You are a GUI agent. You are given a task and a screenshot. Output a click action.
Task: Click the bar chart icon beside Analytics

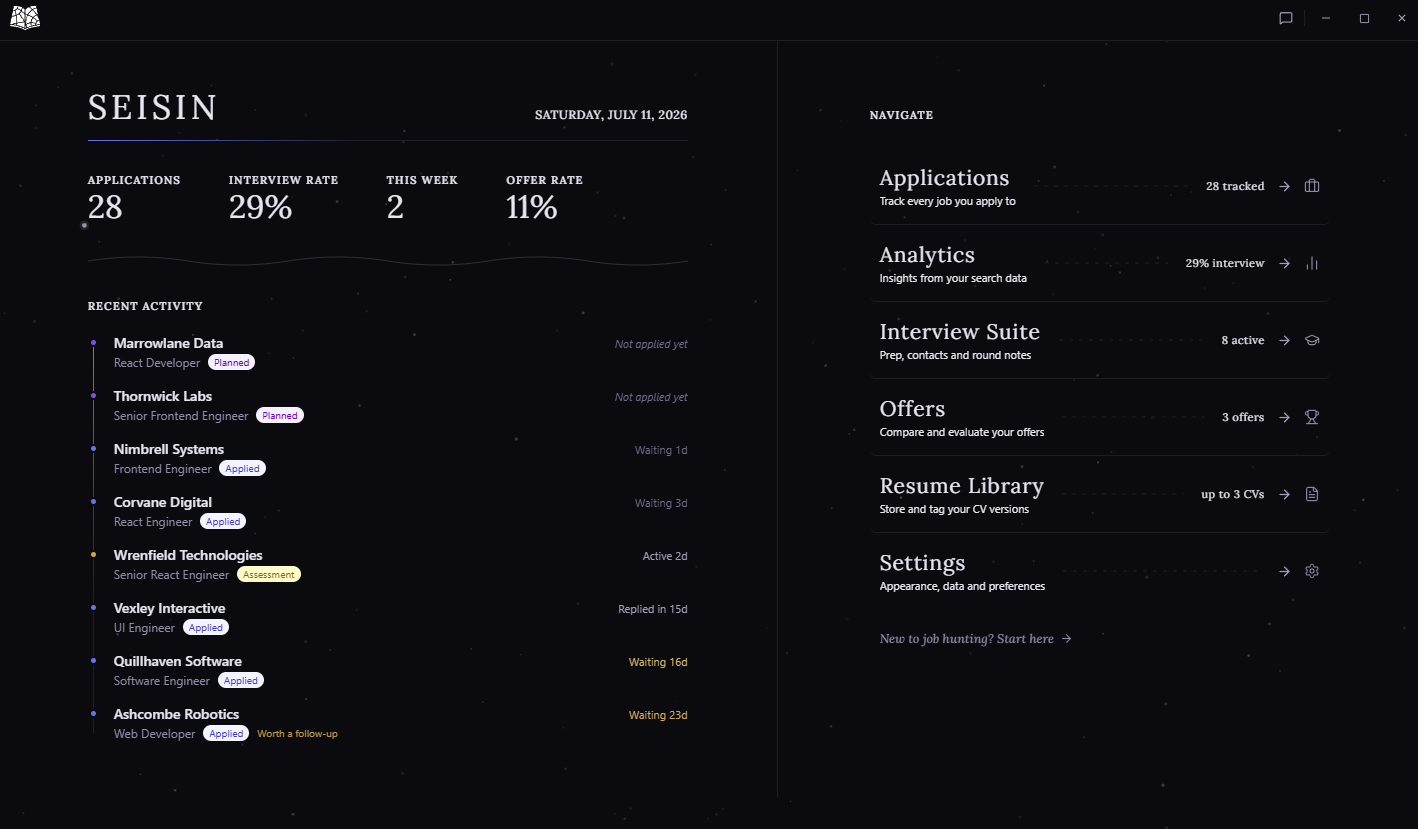[x=1312, y=263]
